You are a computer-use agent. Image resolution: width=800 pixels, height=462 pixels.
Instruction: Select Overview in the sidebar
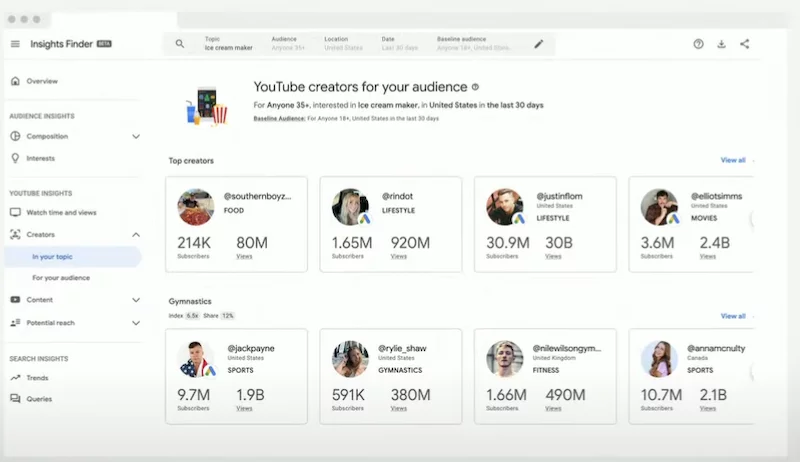[42, 81]
